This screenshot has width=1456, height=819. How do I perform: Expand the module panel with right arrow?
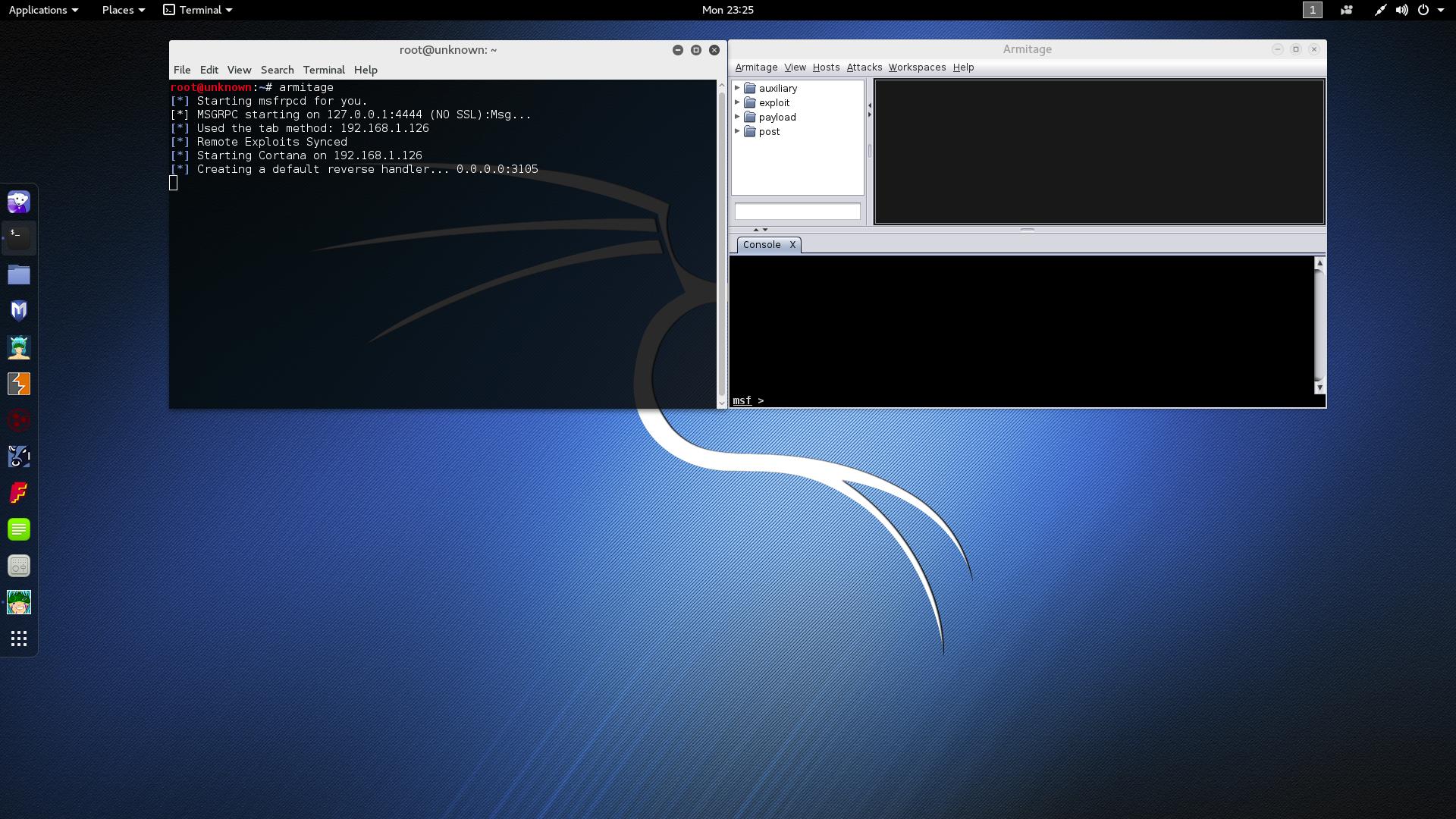870,115
